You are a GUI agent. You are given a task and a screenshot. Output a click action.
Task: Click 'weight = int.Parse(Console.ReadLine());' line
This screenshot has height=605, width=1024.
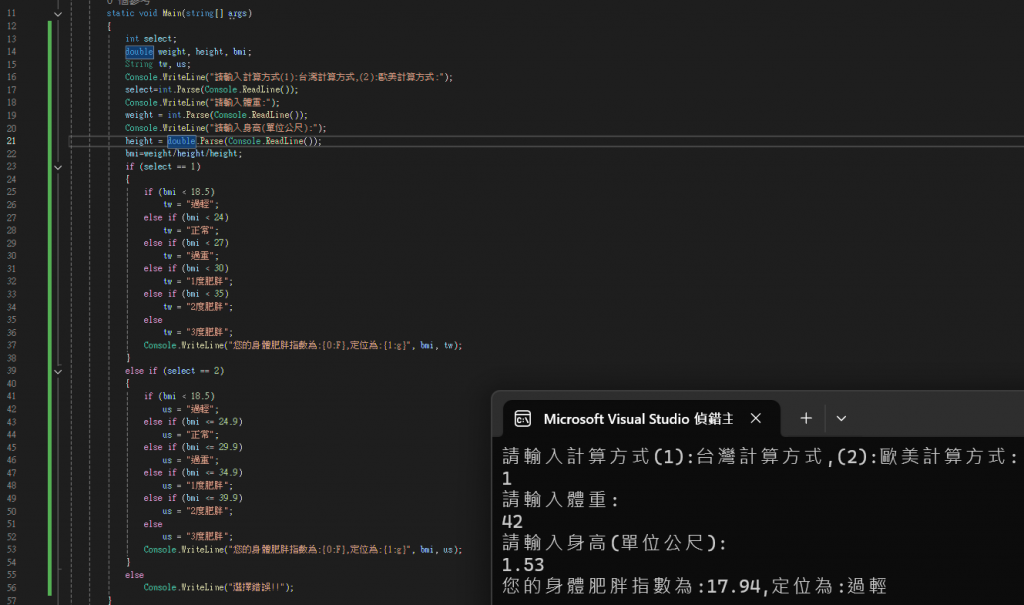pos(216,115)
